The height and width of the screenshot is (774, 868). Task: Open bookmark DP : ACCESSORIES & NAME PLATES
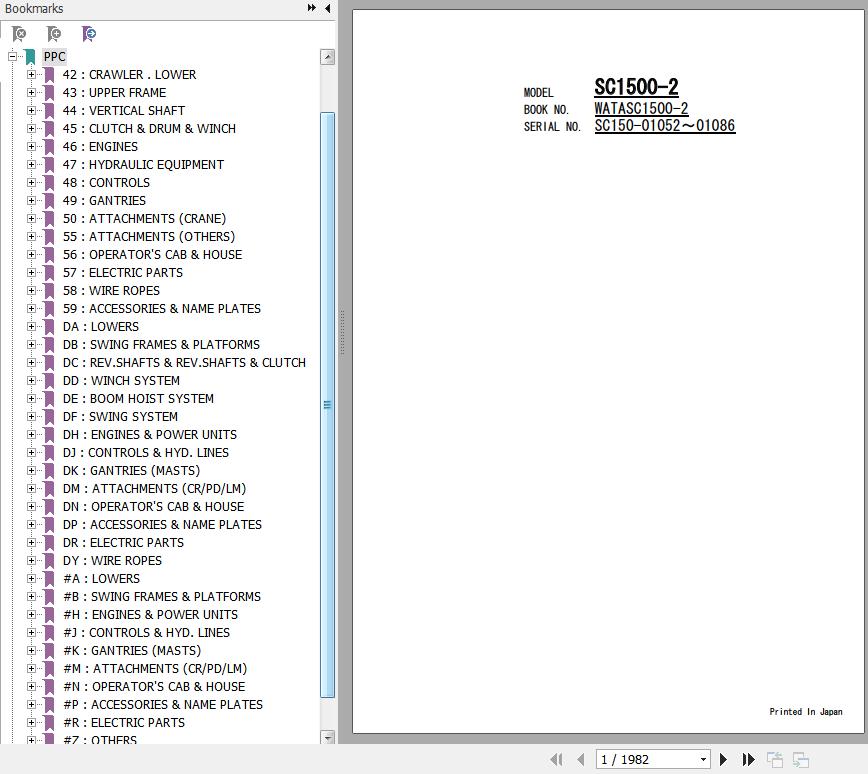point(162,524)
